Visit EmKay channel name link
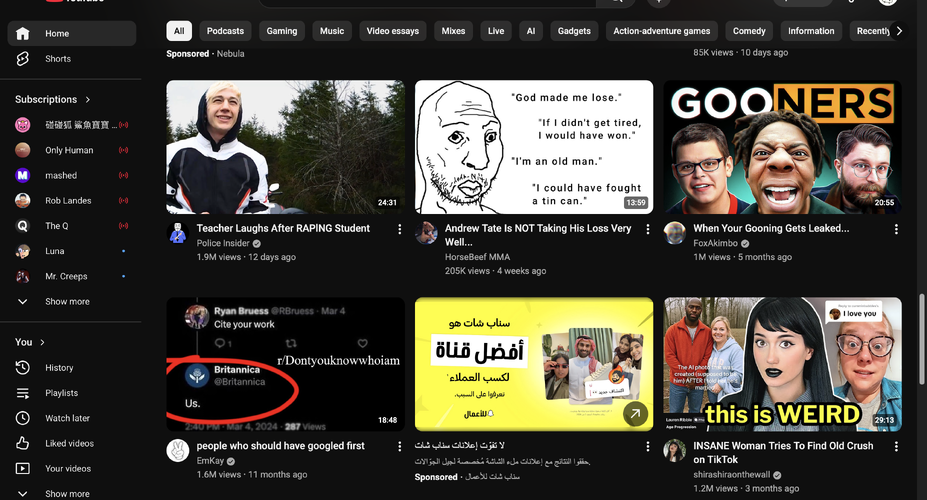927x500 pixels. point(210,460)
